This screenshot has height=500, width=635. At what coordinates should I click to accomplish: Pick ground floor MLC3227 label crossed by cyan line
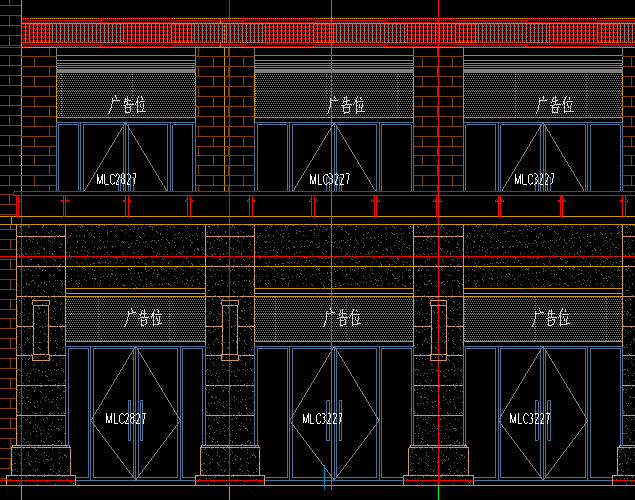322,419
